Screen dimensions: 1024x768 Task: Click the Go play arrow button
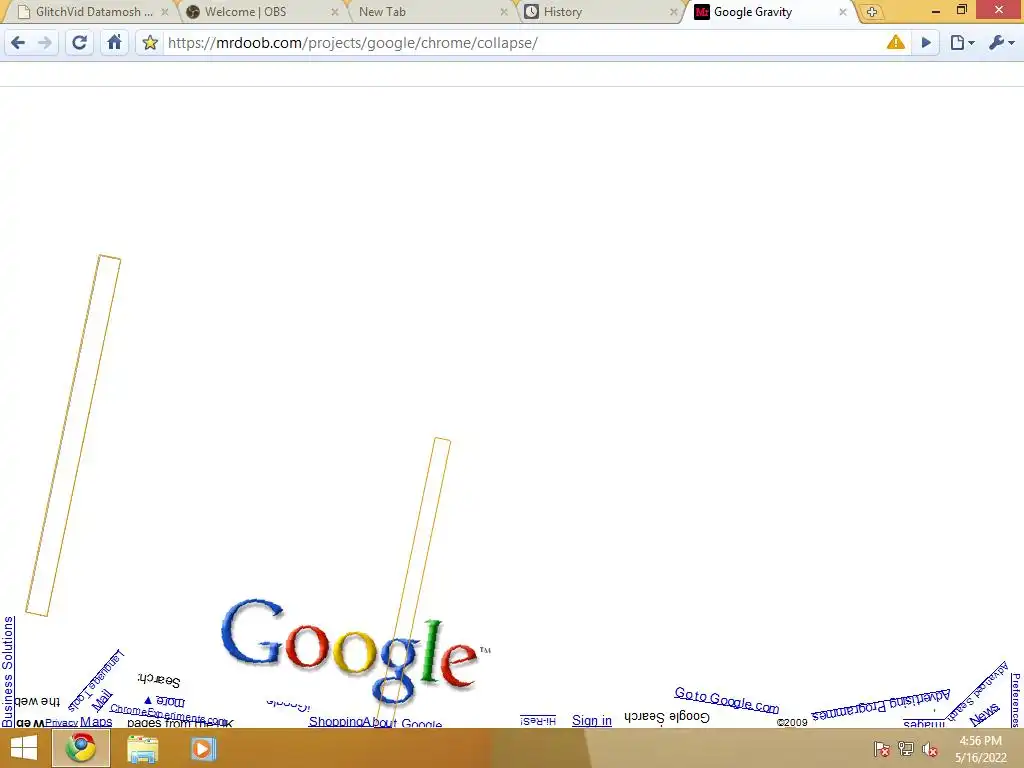926,43
